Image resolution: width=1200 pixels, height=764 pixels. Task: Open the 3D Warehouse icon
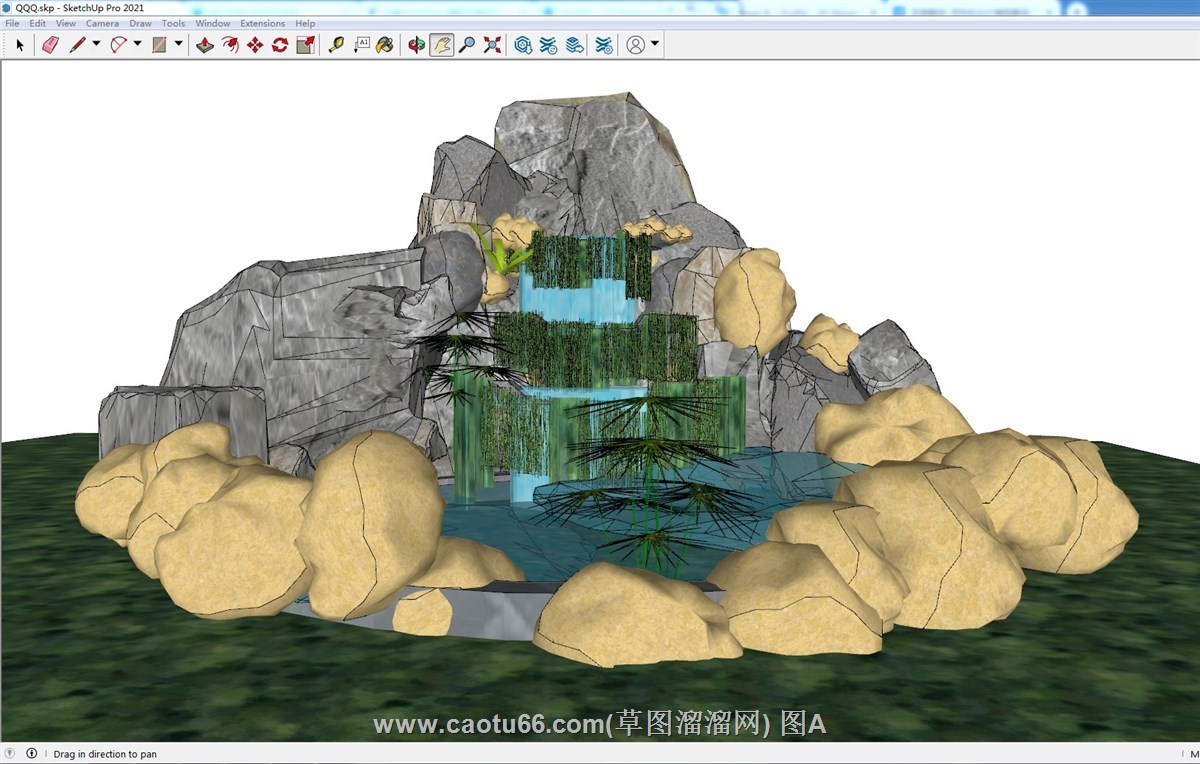523,45
